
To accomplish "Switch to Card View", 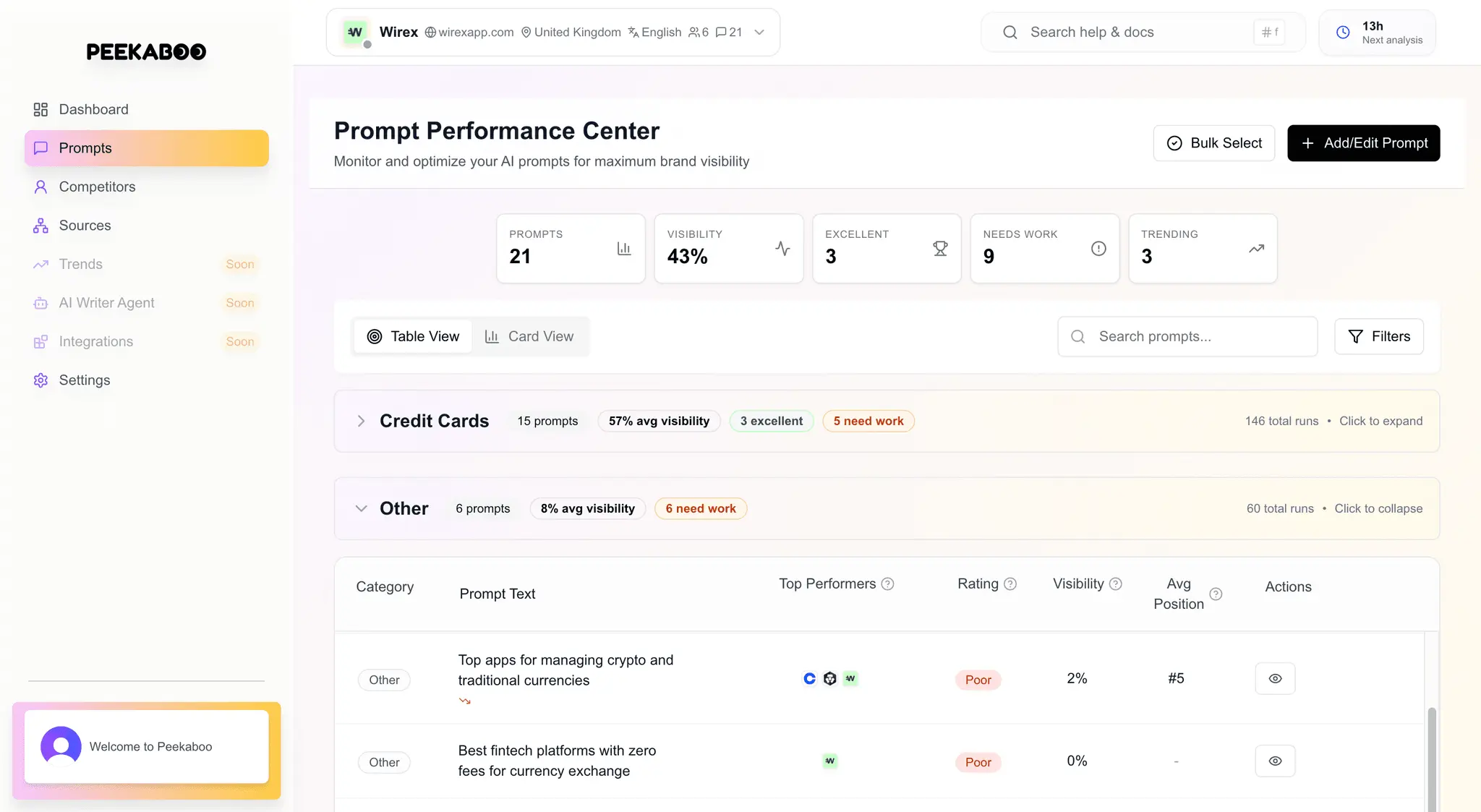I will point(529,336).
